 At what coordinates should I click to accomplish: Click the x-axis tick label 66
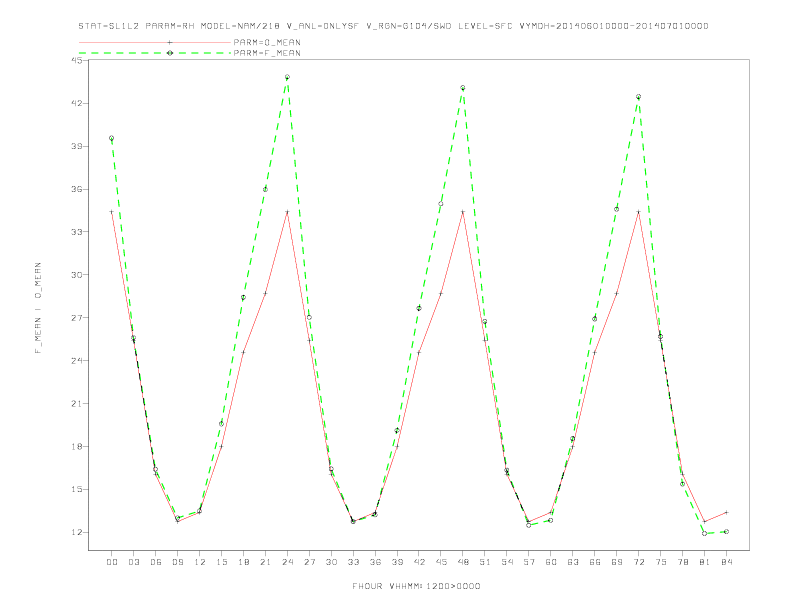[595, 562]
